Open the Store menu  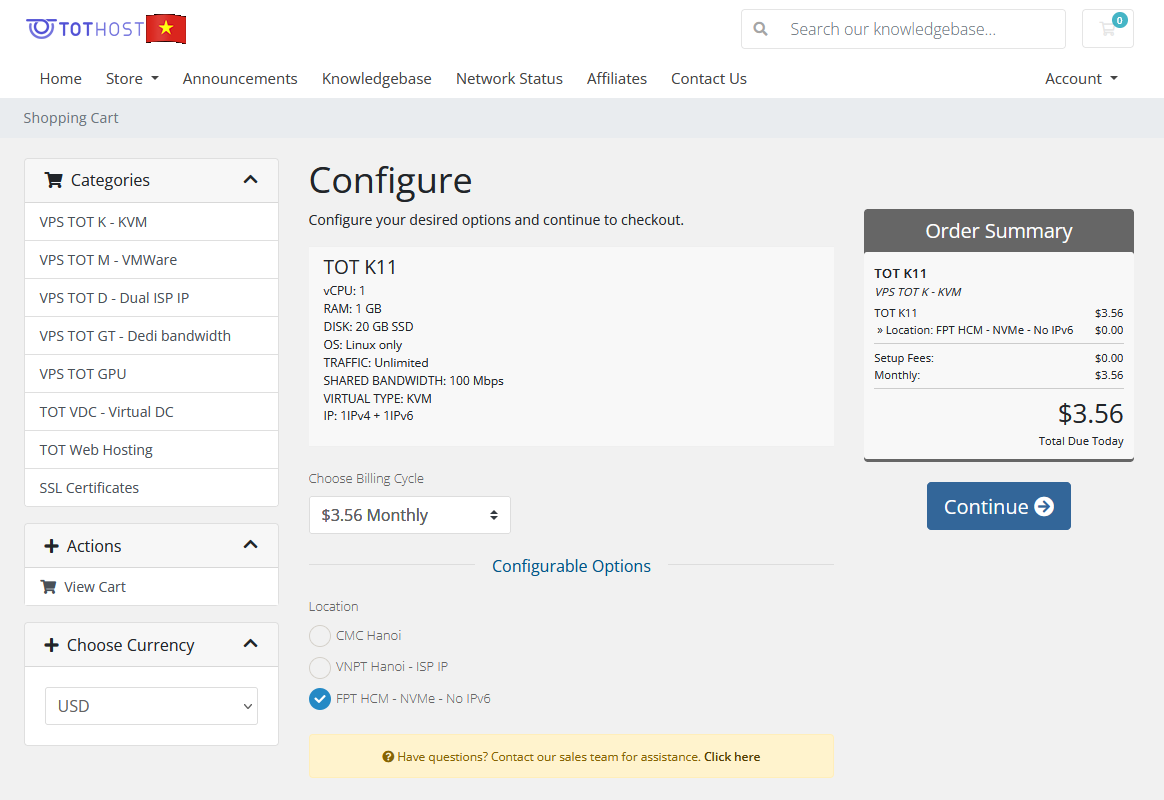(x=132, y=79)
